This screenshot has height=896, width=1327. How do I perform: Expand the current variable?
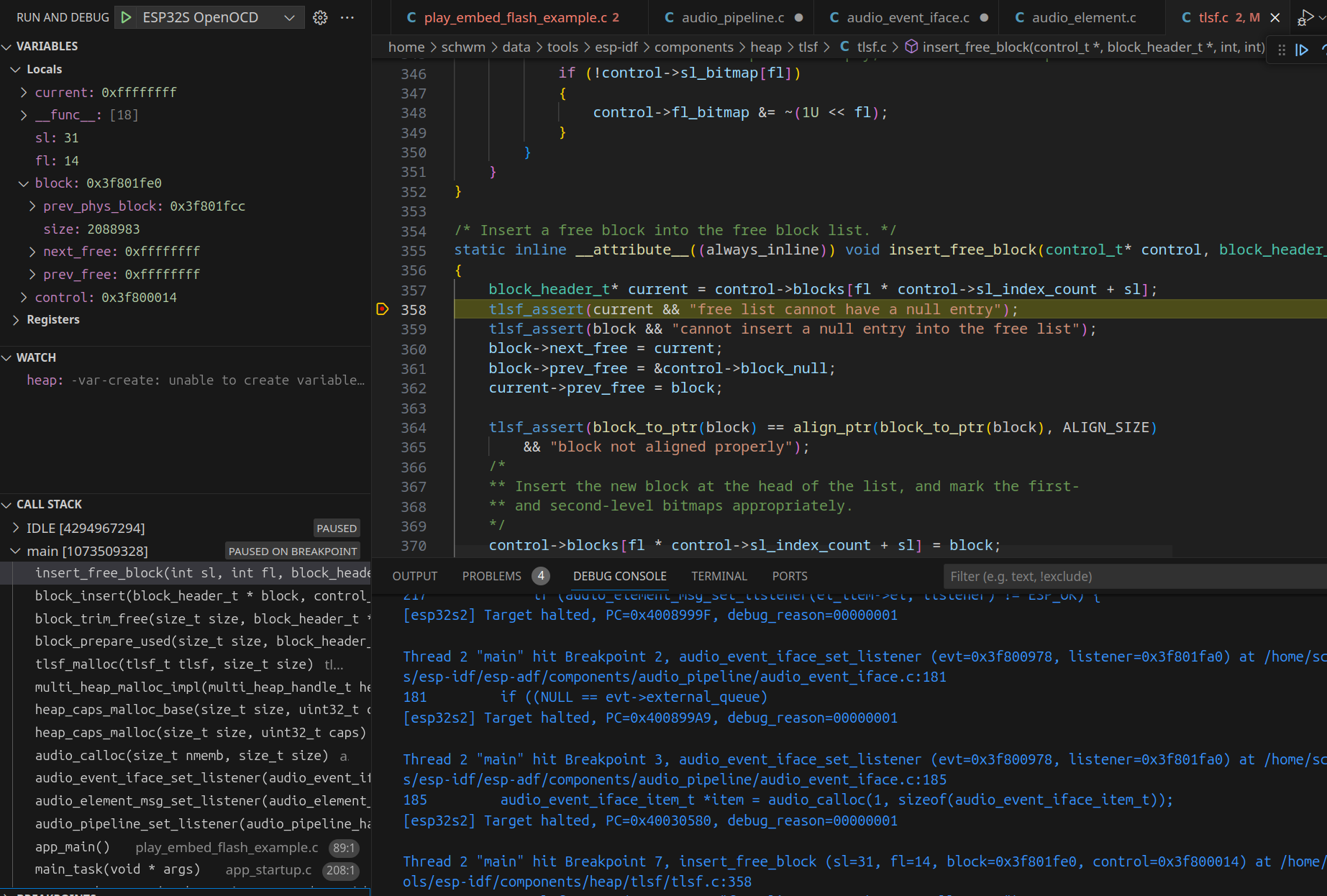pos(24,92)
